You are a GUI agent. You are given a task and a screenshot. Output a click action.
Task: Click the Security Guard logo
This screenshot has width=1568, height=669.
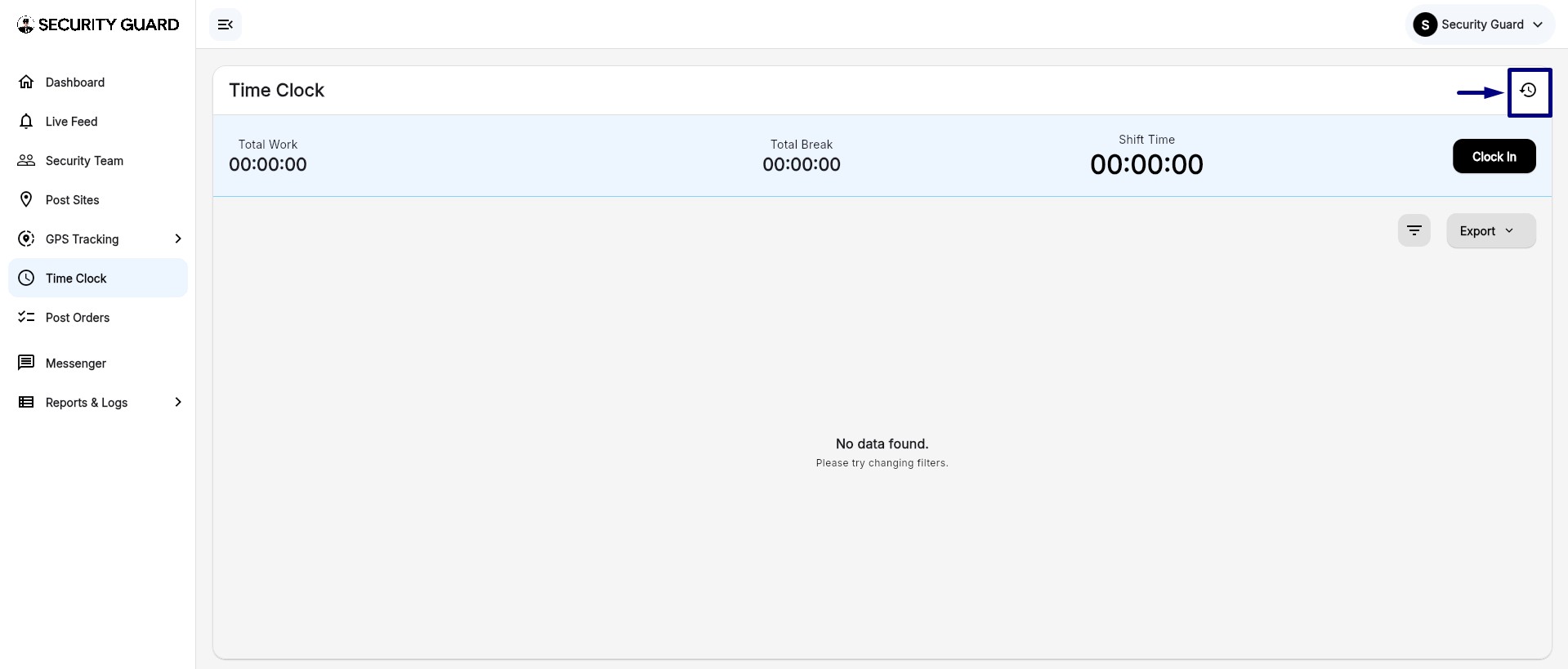click(x=98, y=25)
